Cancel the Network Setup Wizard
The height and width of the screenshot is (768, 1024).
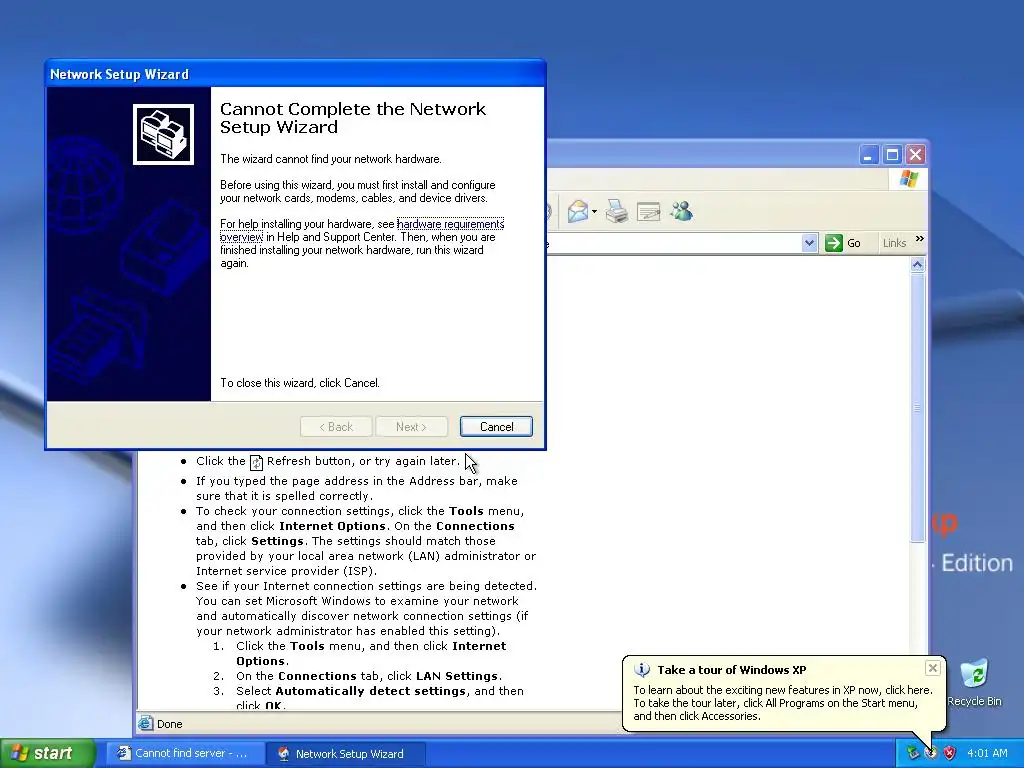496,426
